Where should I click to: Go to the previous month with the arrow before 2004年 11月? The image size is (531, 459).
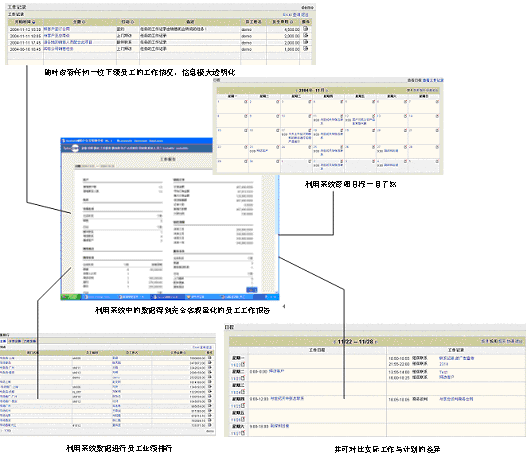point(297,90)
